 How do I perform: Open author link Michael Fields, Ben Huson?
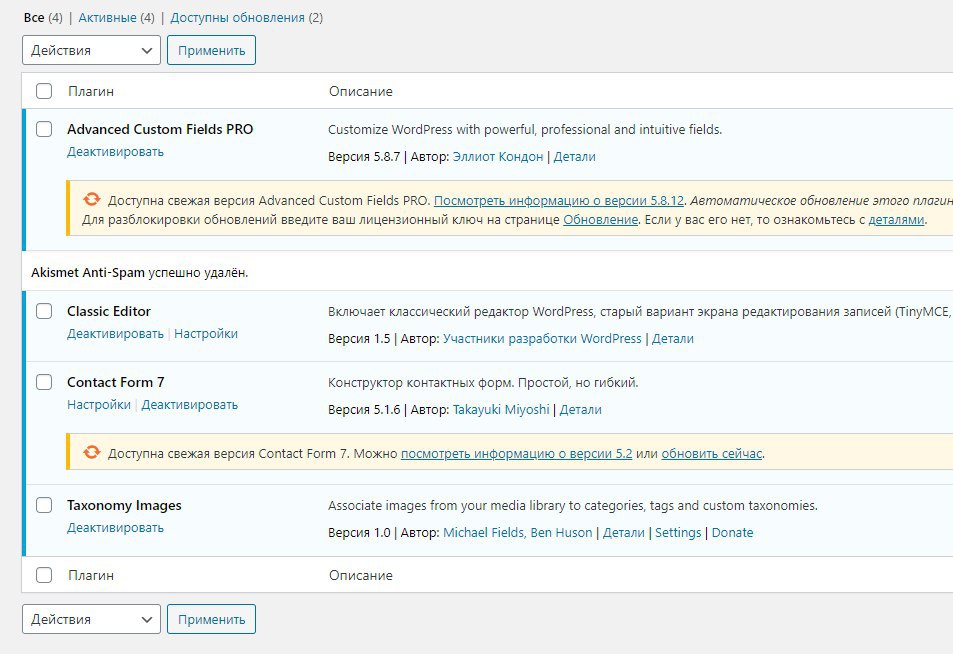pyautogui.click(x=518, y=532)
